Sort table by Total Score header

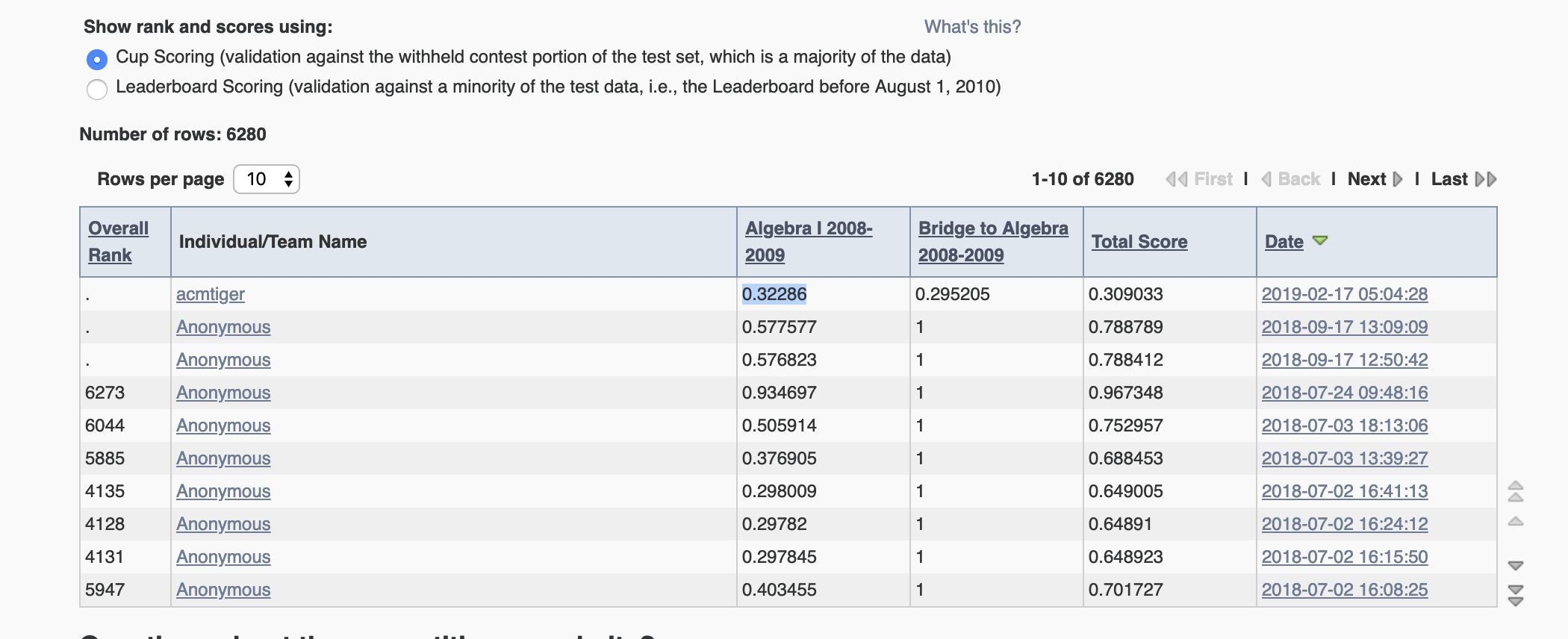pyautogui.click(x=1139, y=242)
